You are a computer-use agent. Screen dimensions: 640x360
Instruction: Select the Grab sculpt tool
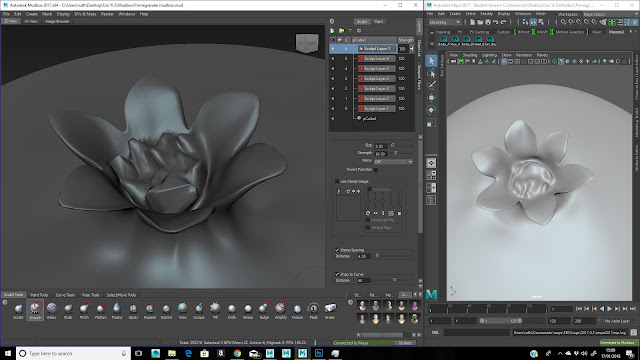click(x=68, y=311)
